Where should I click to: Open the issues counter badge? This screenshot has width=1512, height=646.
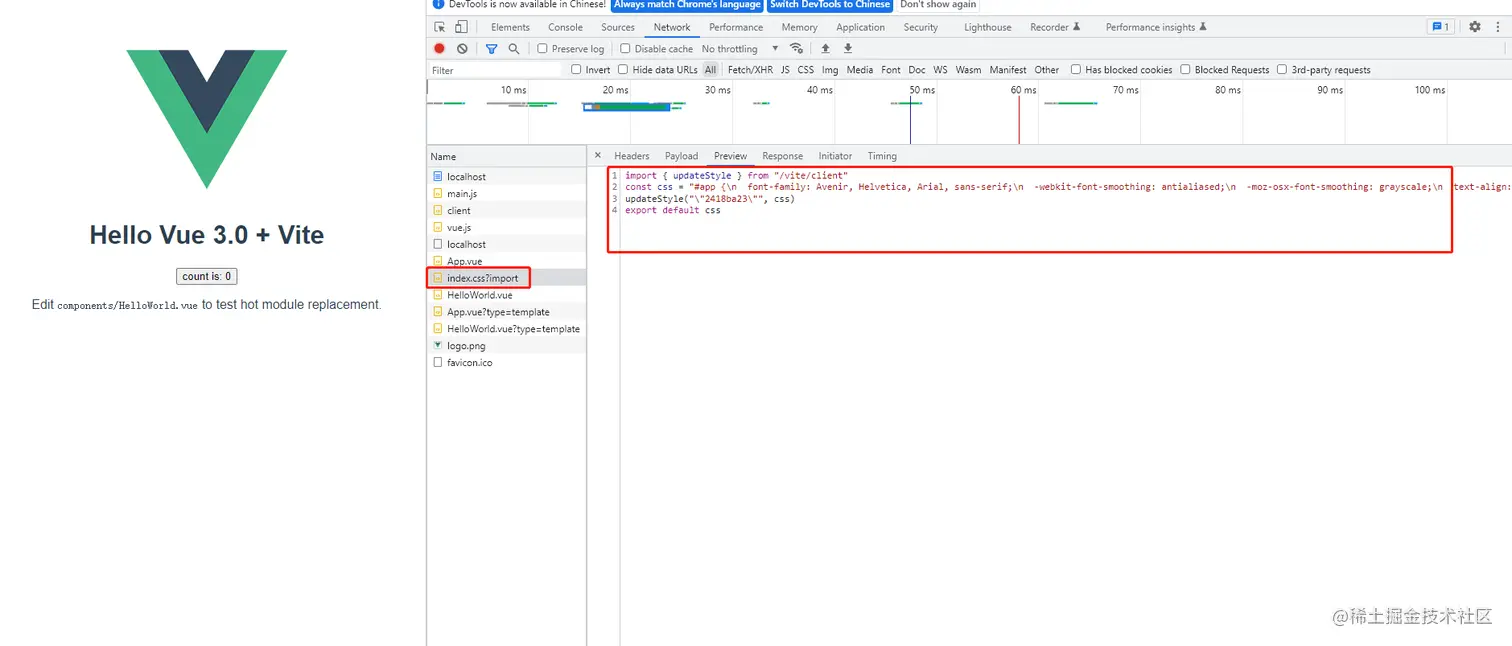(x=1441, y=27)
